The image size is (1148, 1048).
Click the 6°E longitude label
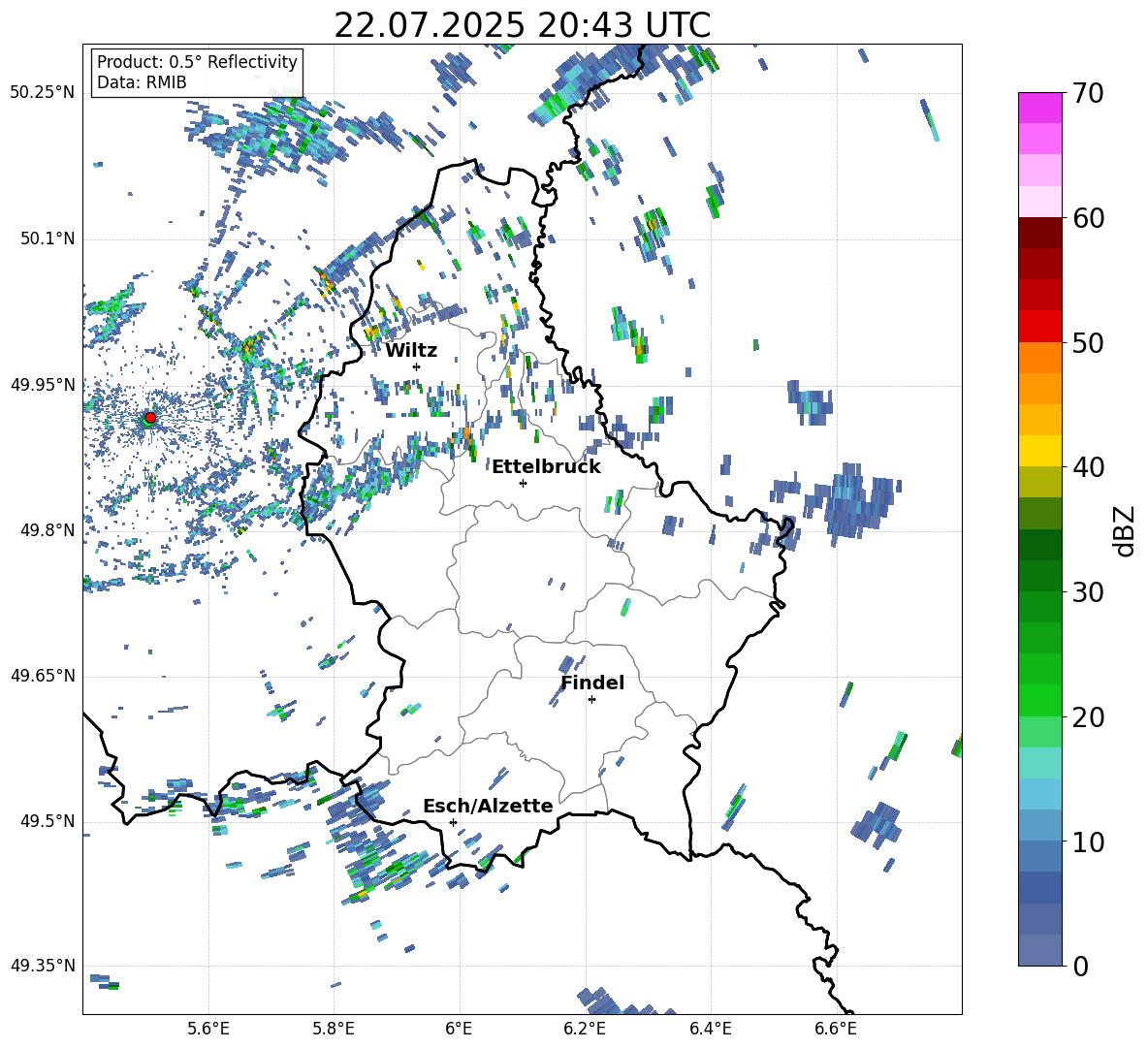[x=459, y=1030]
